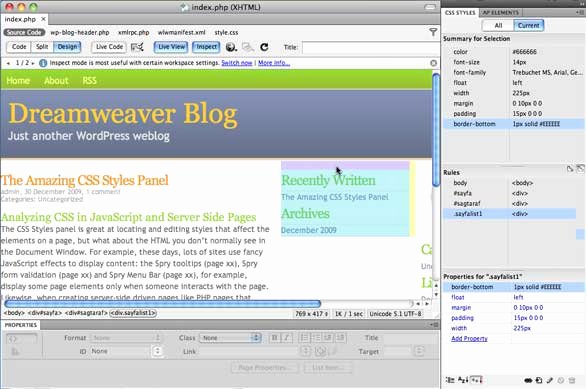586x389 pixels.
Task: Click the Refresh design view icon
Action: pos(264,47)
